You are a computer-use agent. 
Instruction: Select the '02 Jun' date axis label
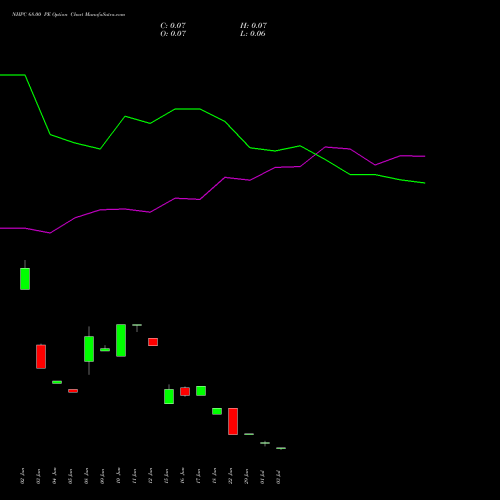(x=22, y=476)
